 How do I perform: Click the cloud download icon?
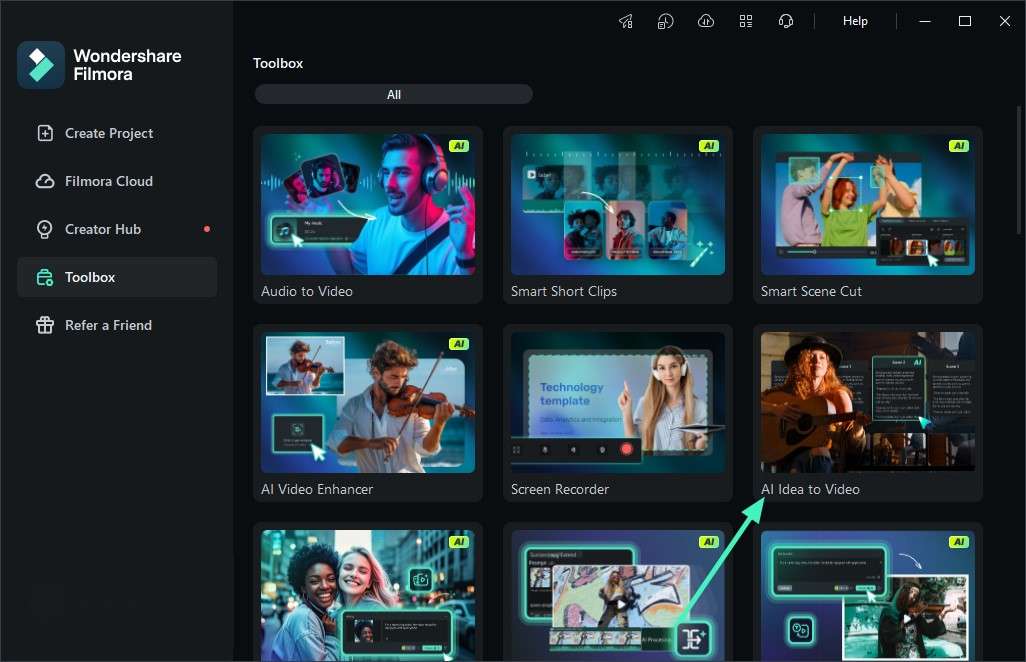pyautogui.click(x=705, y=21)
